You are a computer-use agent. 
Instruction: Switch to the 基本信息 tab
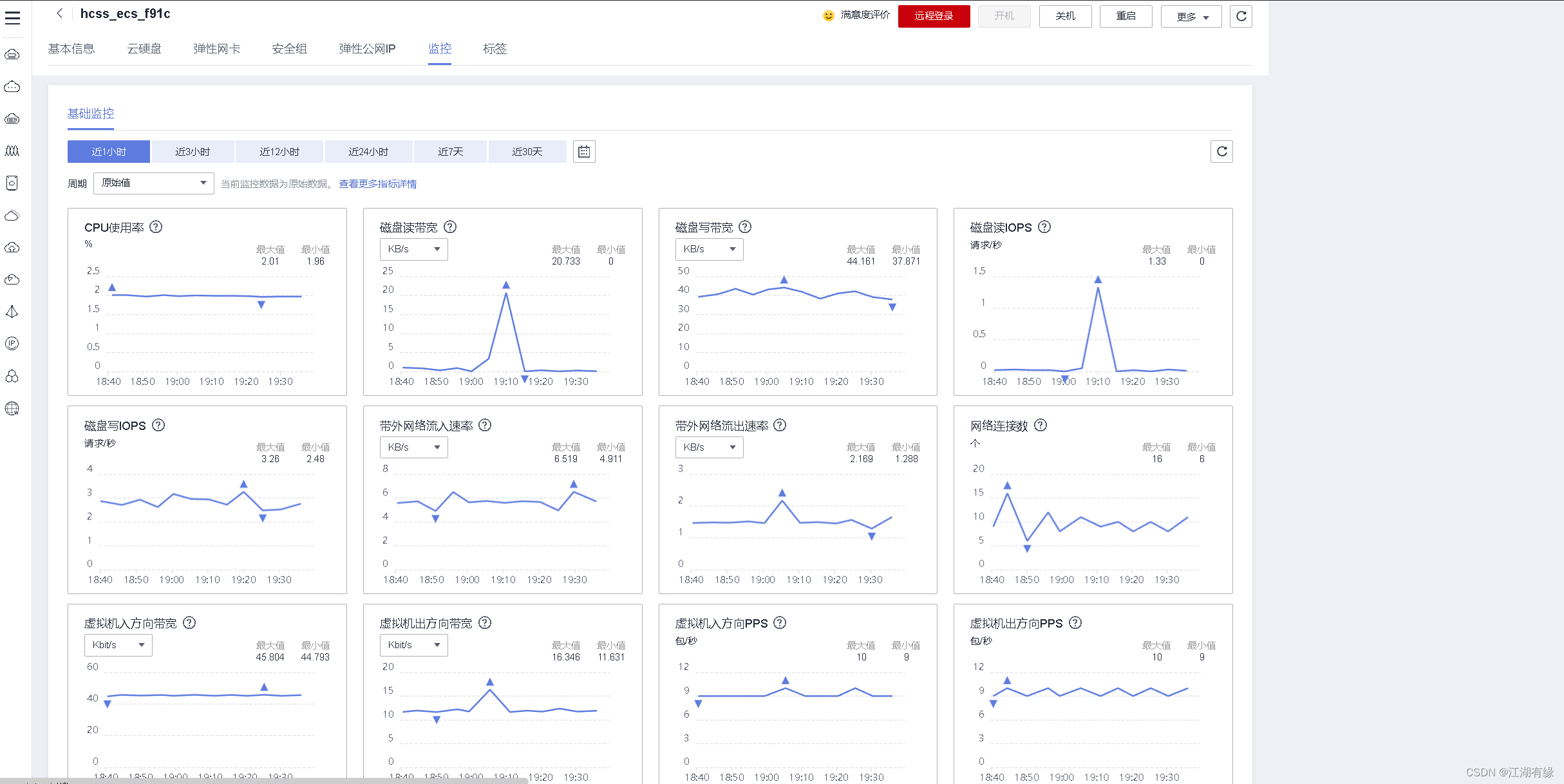pyautogui.click(x=71, y=49)
